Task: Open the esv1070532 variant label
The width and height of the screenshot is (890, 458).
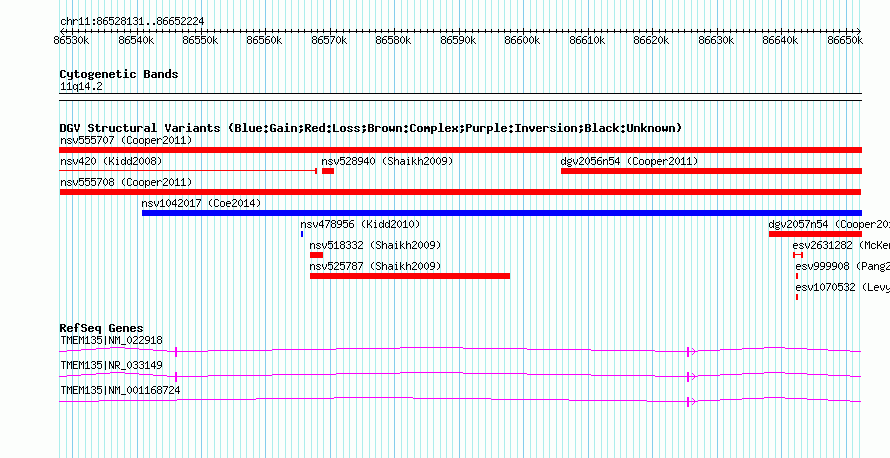Action: [842, 287]
